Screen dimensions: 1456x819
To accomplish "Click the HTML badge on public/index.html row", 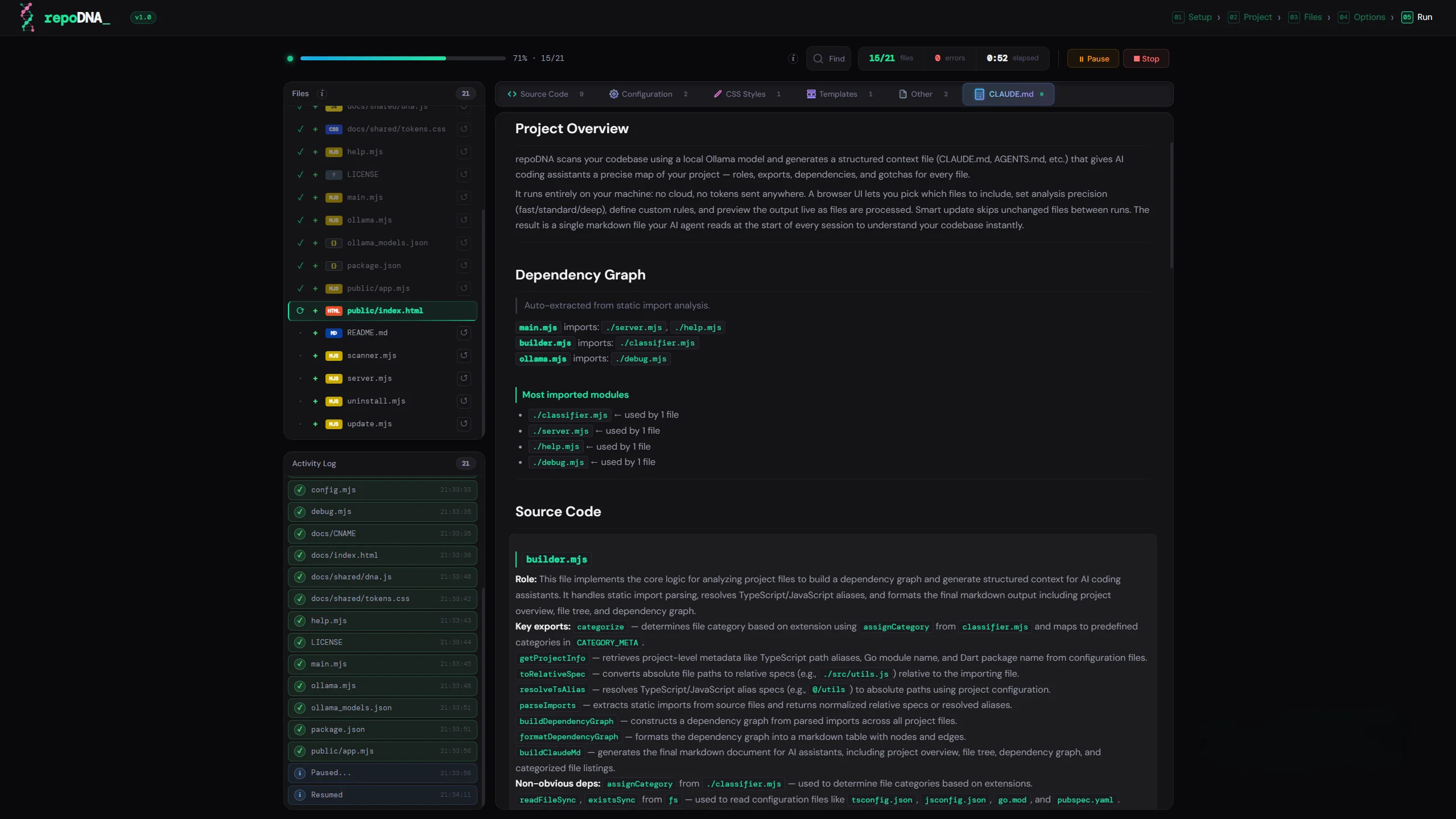I will pos(333,311).
